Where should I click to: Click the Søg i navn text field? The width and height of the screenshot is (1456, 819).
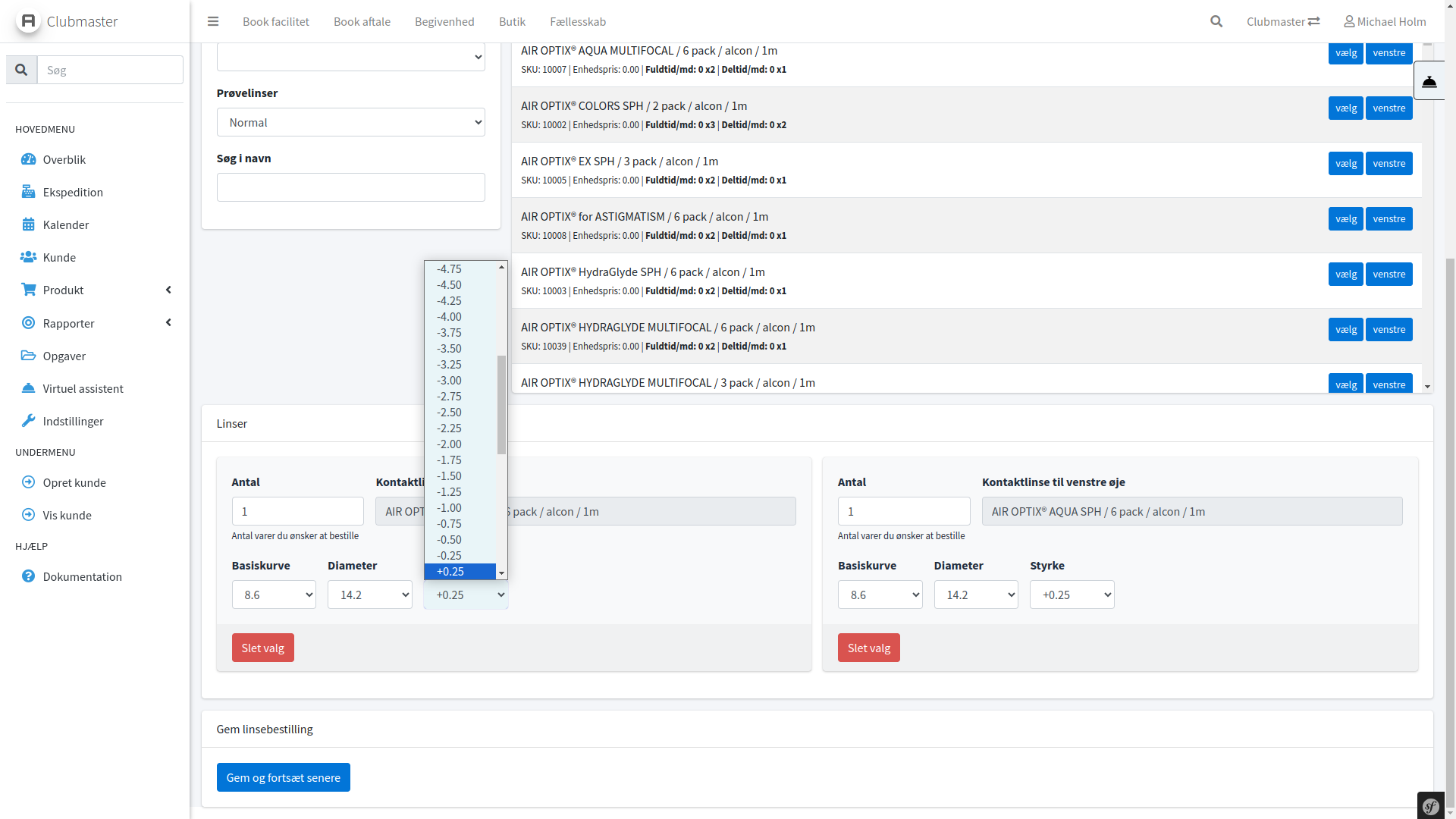pyautogui.click(x=350, y=187)
